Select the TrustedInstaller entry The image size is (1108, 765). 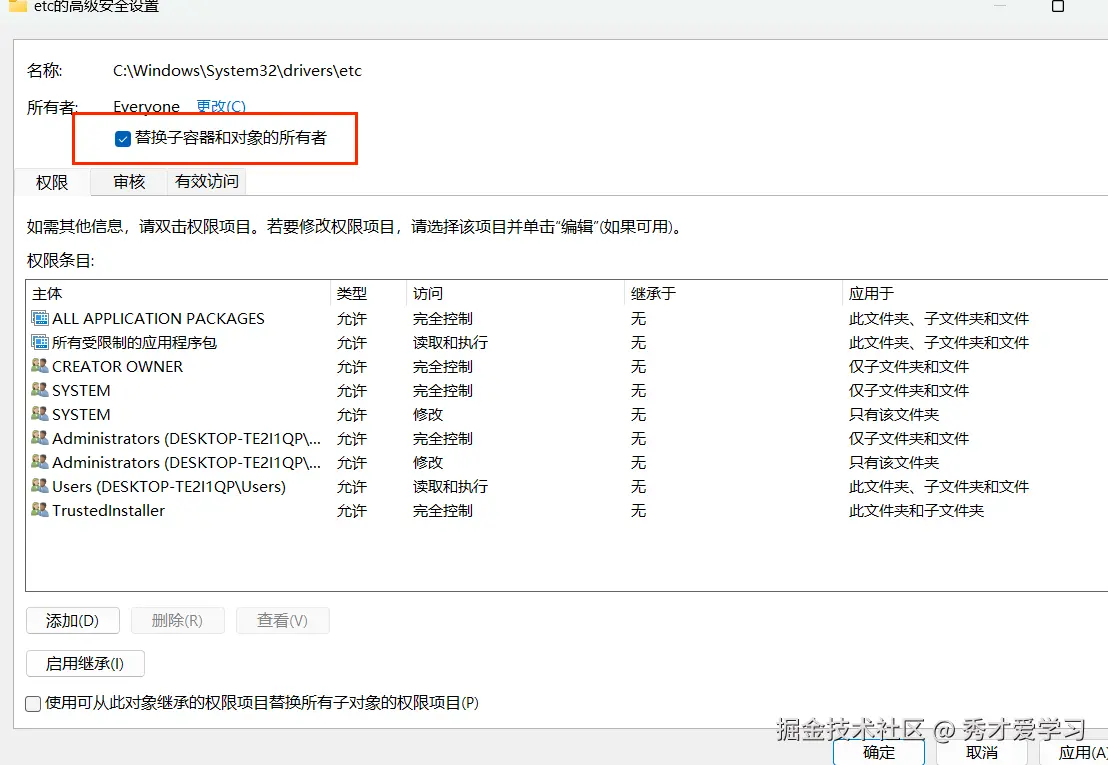567,511
